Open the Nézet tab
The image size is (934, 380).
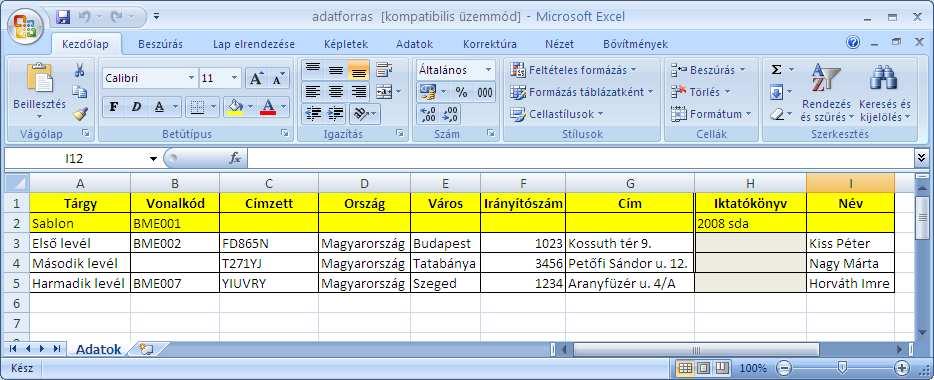(x=559, y=44)
